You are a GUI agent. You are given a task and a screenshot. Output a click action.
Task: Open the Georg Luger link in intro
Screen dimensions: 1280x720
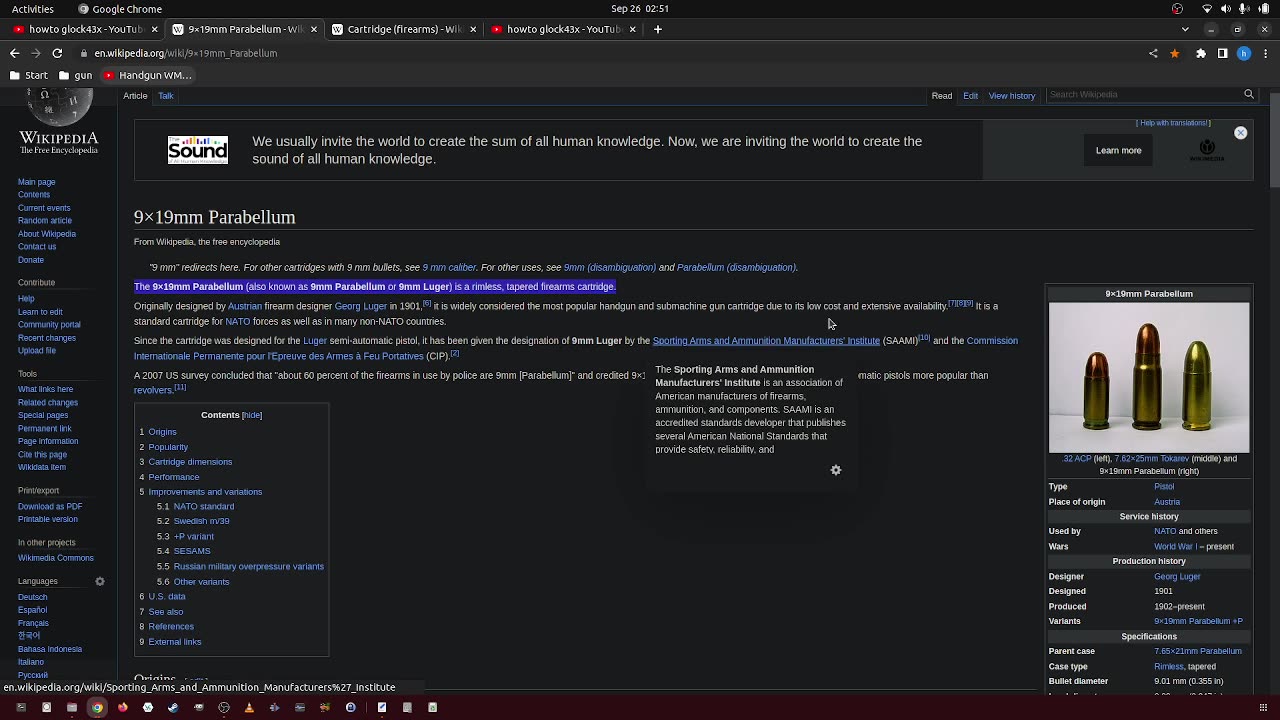coord(360,306)
